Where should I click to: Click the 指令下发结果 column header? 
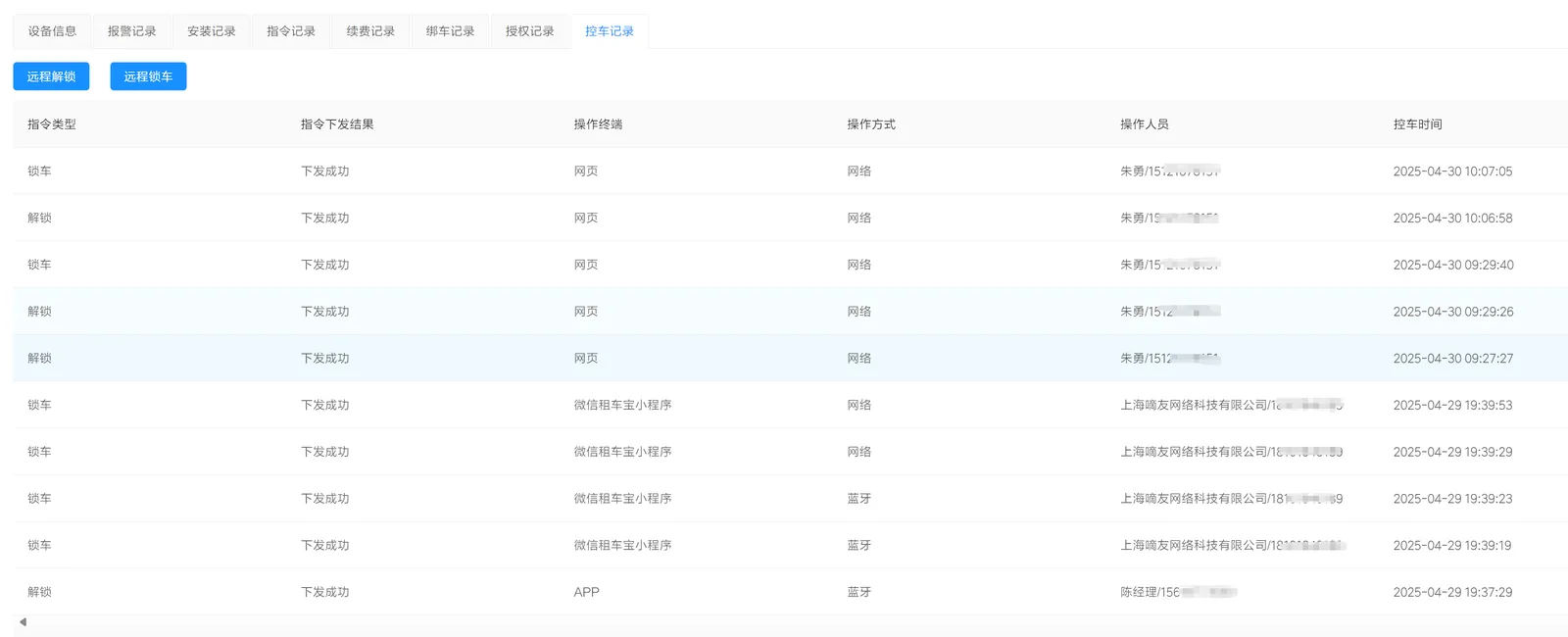337,124
